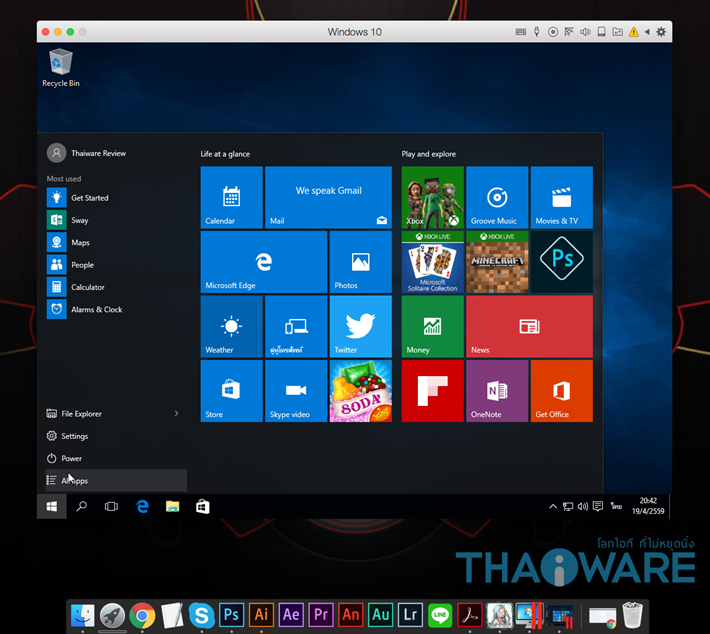This screenshot has height=634, width=710.
Task: Open Calculator from Most used
Action: coord(116,287)
